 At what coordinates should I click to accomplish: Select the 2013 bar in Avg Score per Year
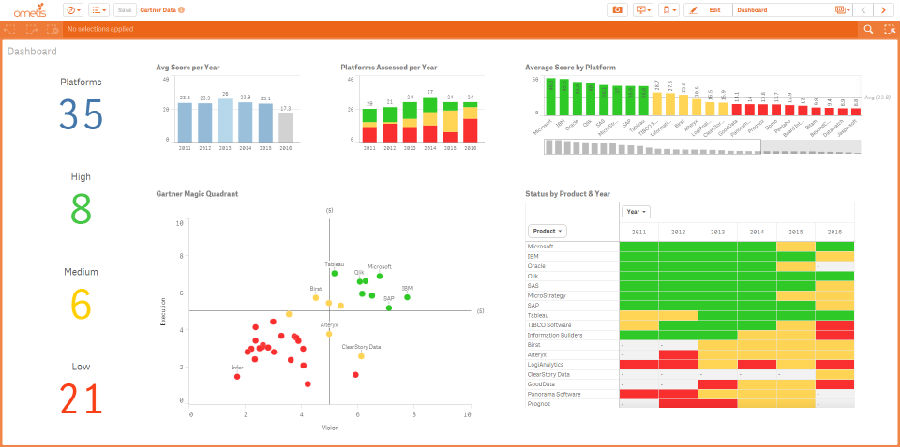(227, 120)
